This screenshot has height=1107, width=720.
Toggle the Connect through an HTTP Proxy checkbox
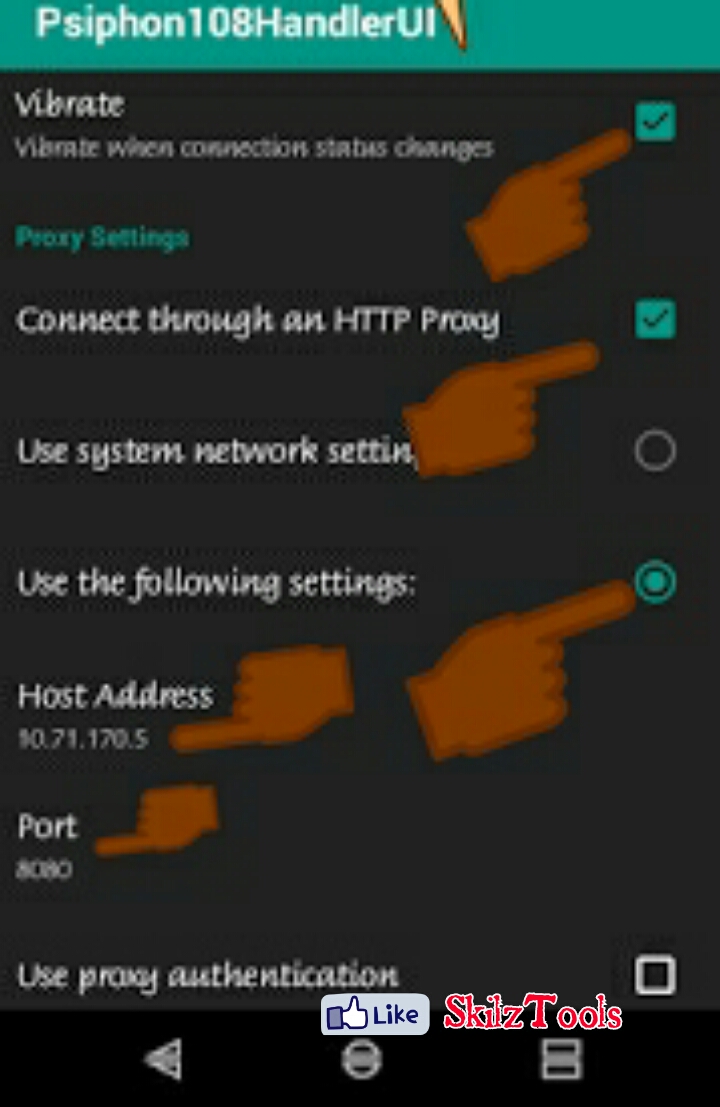point(655,319)
